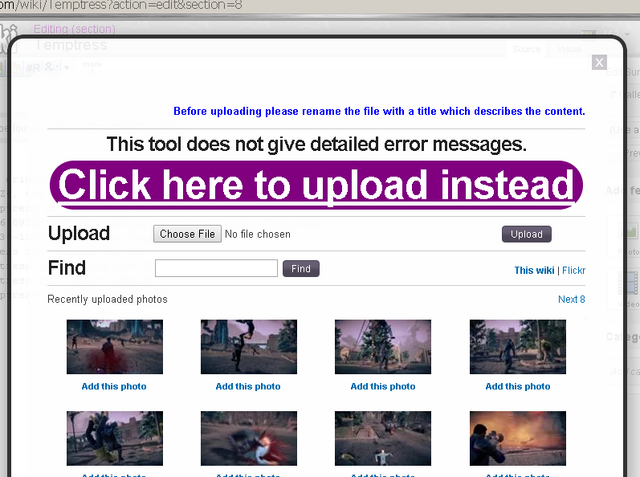
Task: Open the Choose File browser
Action: [x=187, y=234]
